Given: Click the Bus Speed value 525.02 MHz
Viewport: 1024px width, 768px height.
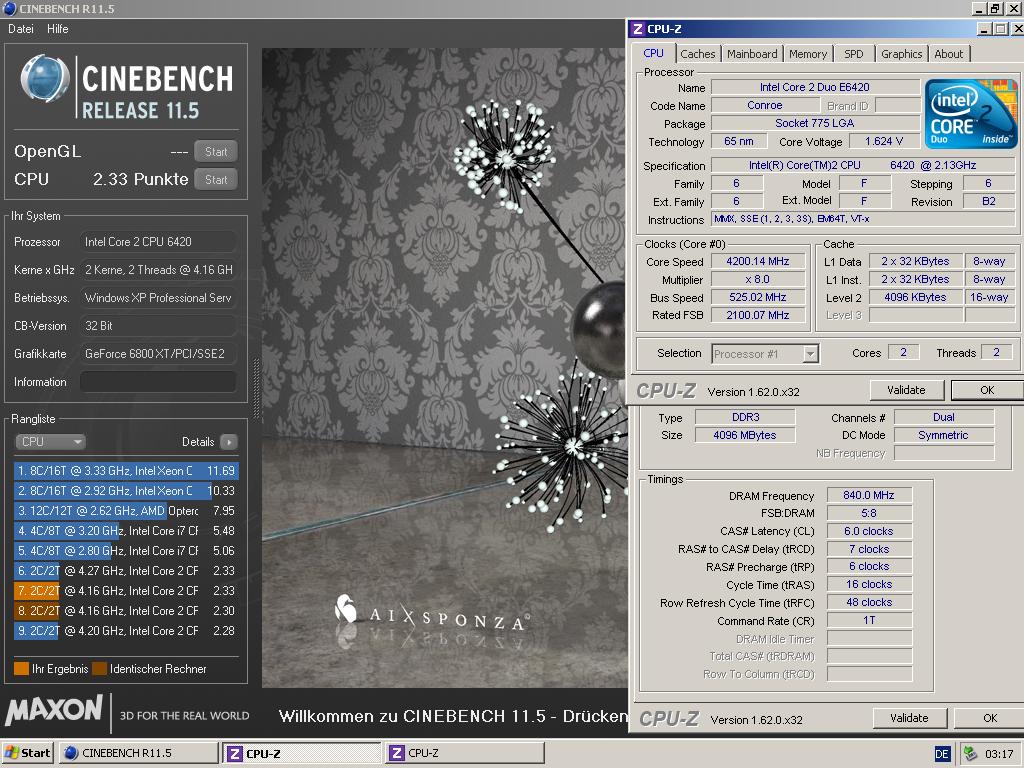Looking at the screenshot, I should point(758,297).
